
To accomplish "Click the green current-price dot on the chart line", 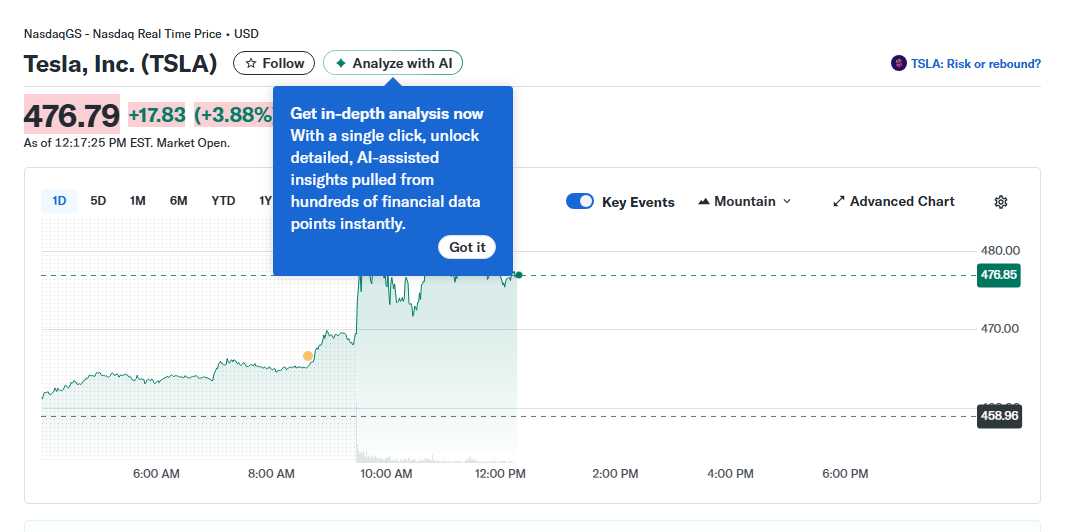I will (x=518, y=275).
